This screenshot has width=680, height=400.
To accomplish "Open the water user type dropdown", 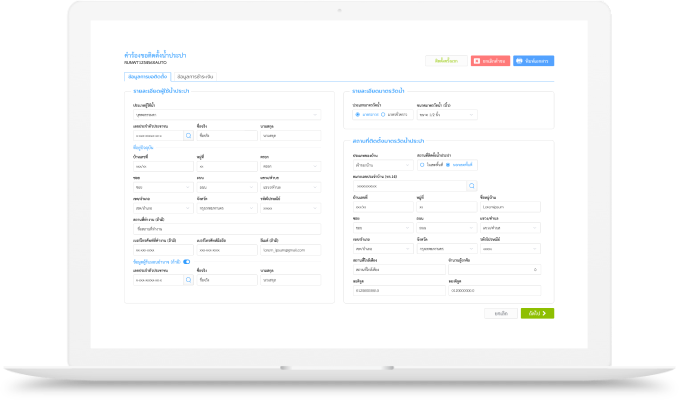I will 225,114.
